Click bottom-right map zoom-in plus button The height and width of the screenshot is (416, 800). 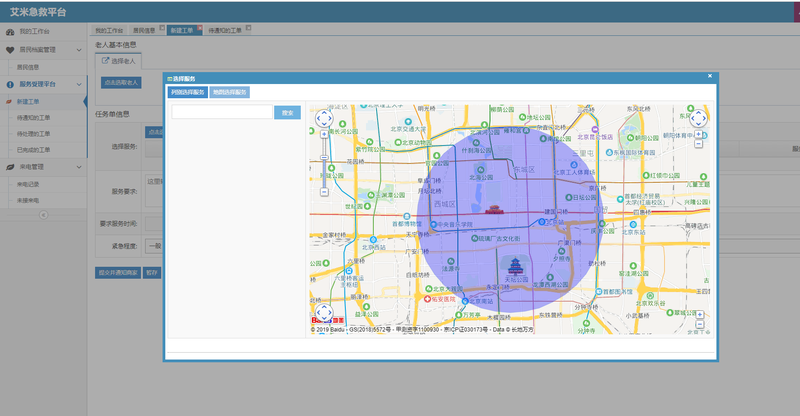(x=699, y=315)
